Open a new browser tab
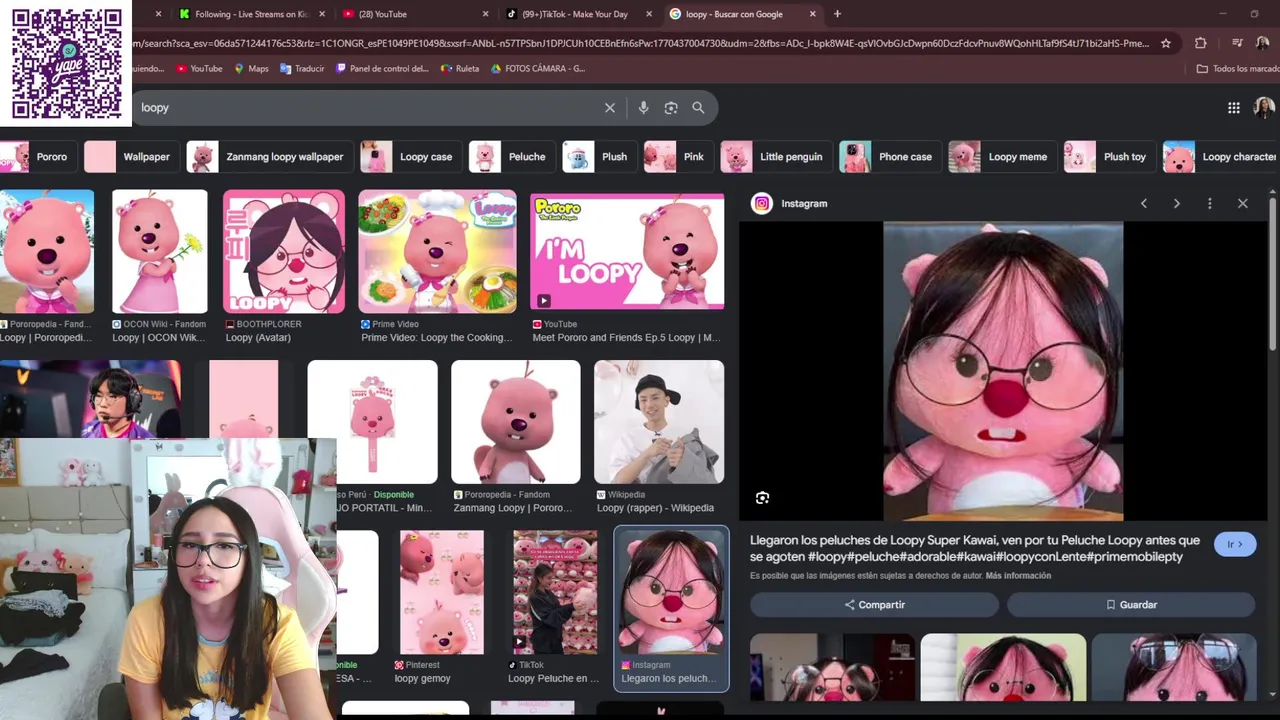 pos(837,14)
